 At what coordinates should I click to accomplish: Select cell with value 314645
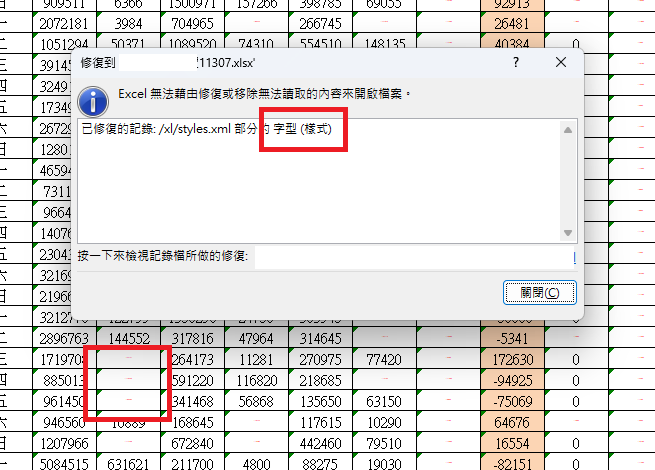pos(320,338)
